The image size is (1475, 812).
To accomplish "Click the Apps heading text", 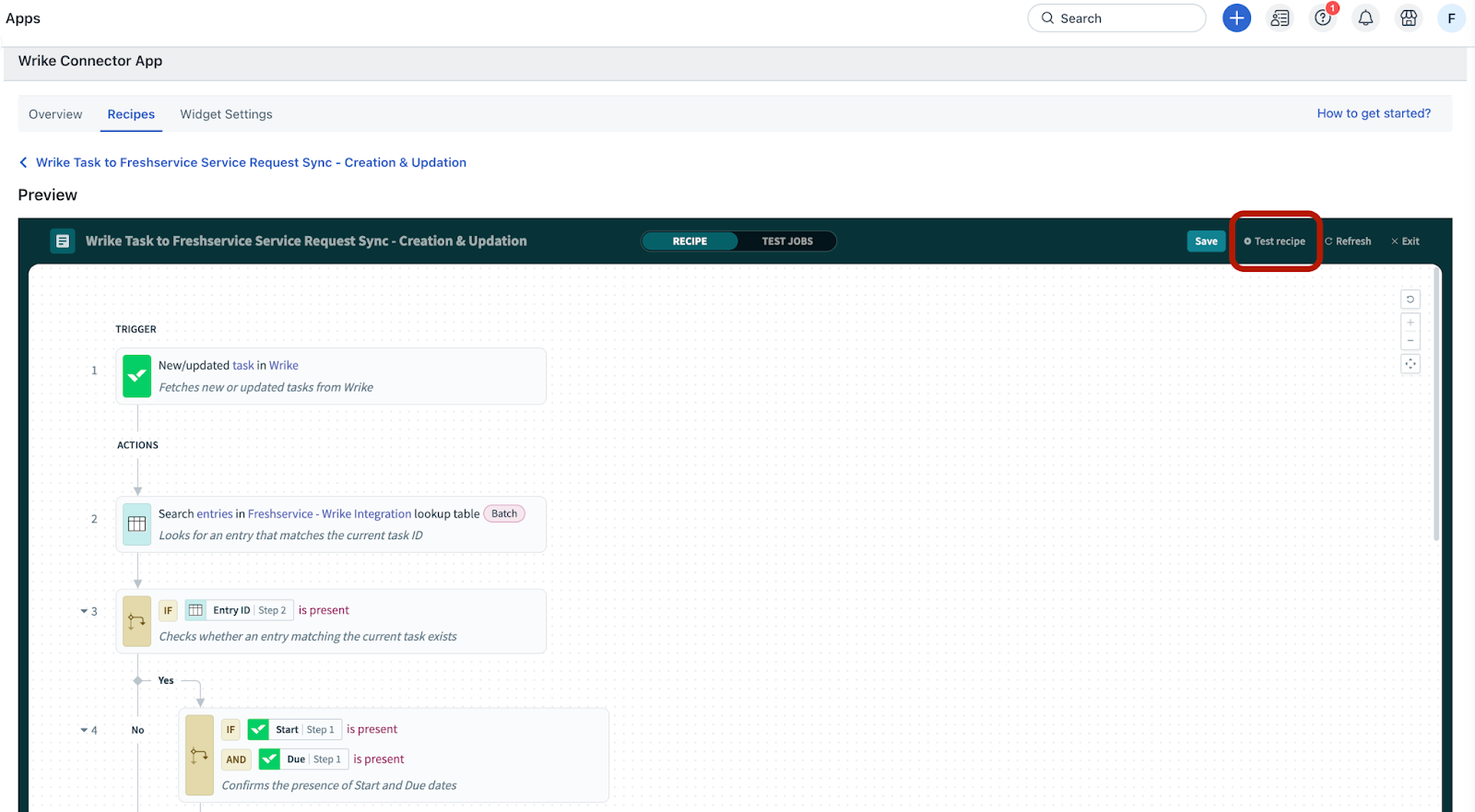I will [23, 18].
